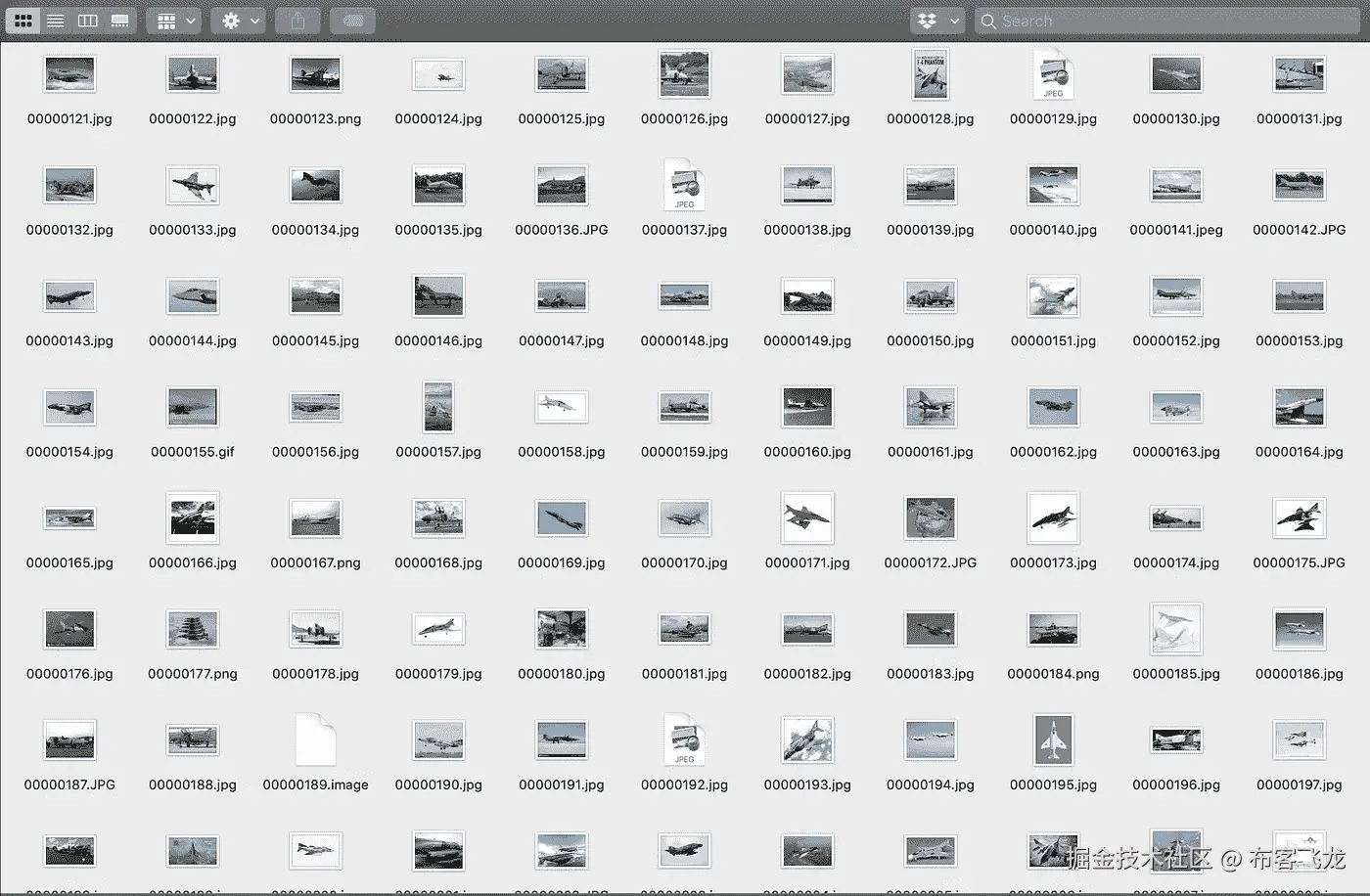Screen dimensions: 1370x896
Task: Click the file name 00000187.JPG
Action: pyautogui.click(x=69, y=785)
